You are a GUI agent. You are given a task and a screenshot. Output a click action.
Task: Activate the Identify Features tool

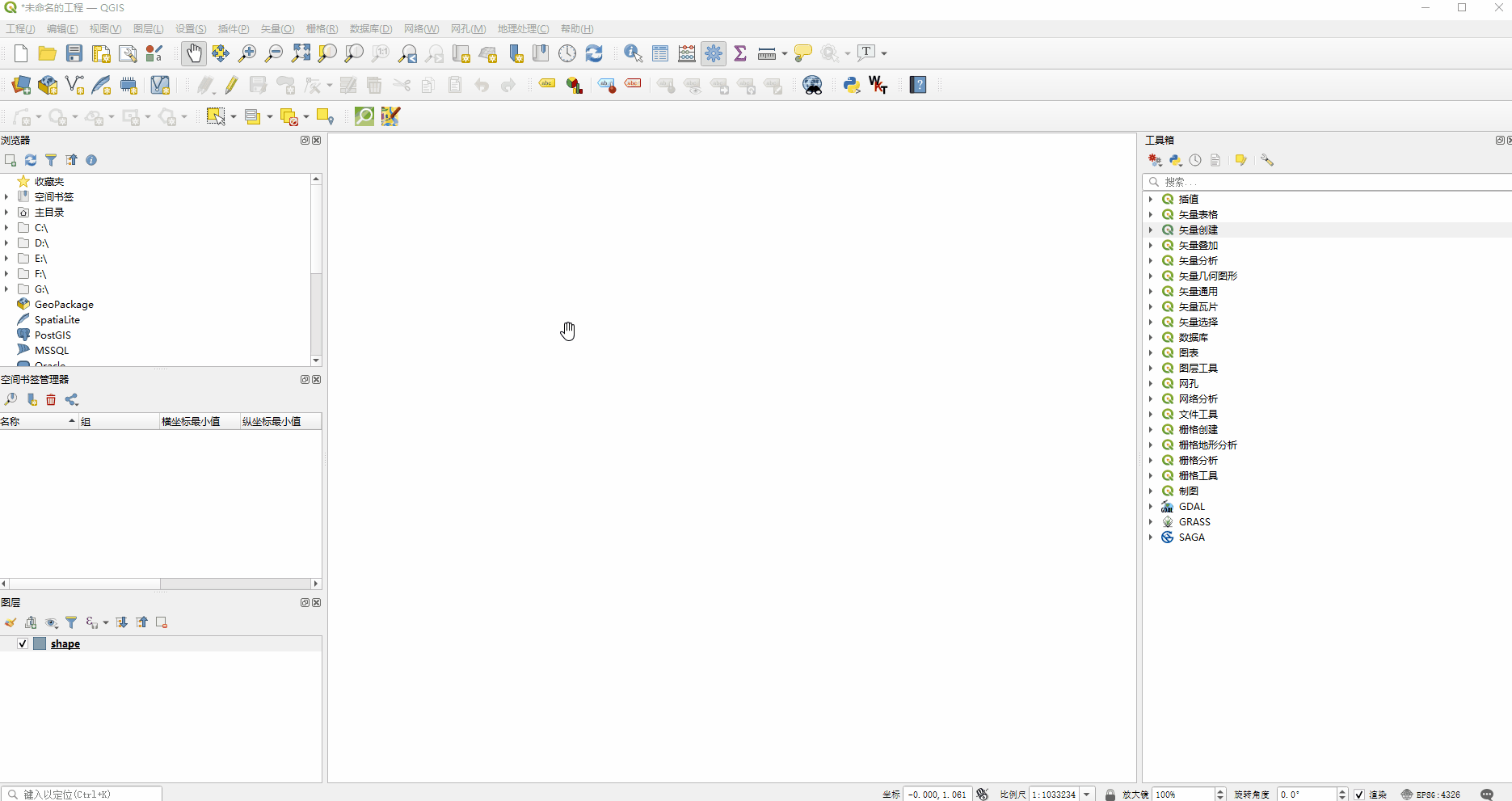pyautogui.click(x=634, y=53)
